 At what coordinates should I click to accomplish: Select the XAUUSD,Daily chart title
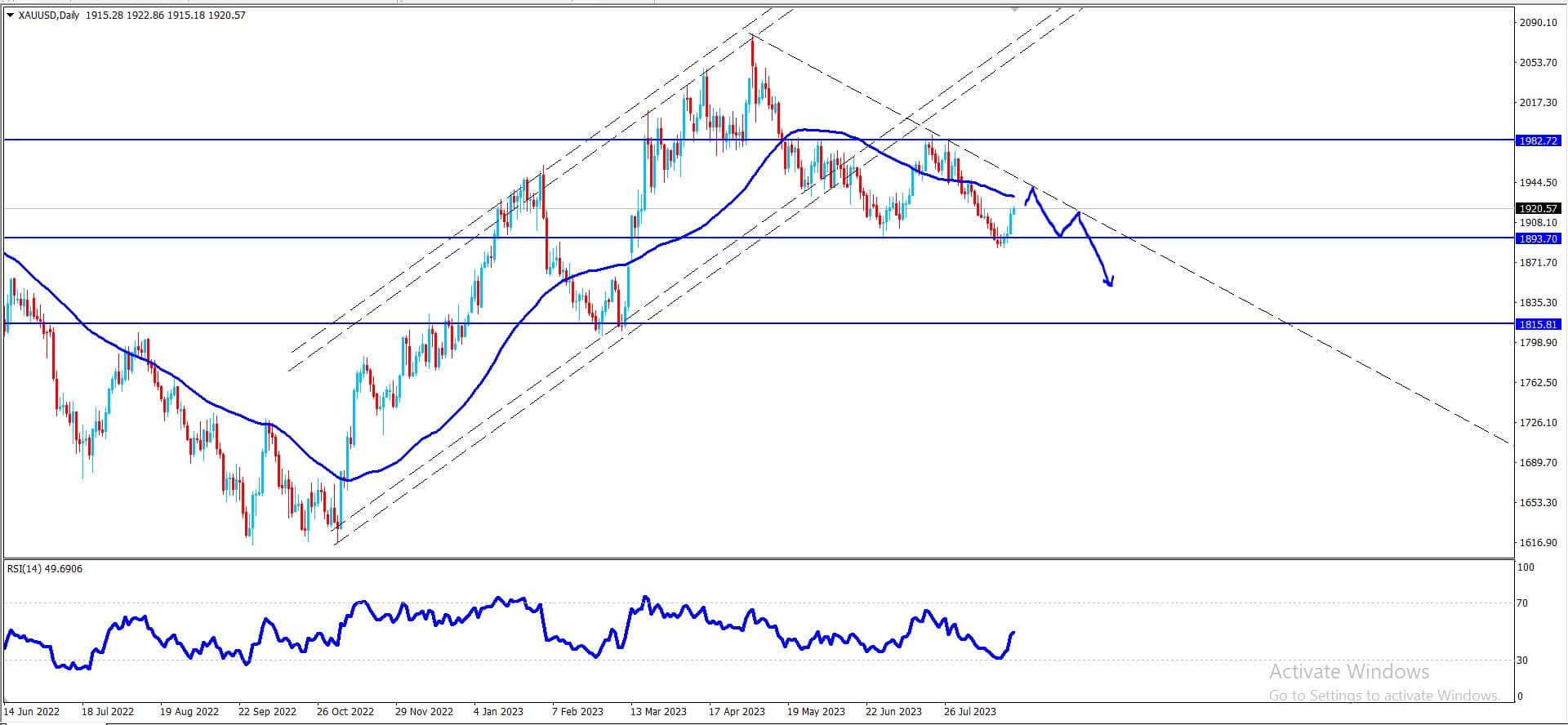click(48, 15)
